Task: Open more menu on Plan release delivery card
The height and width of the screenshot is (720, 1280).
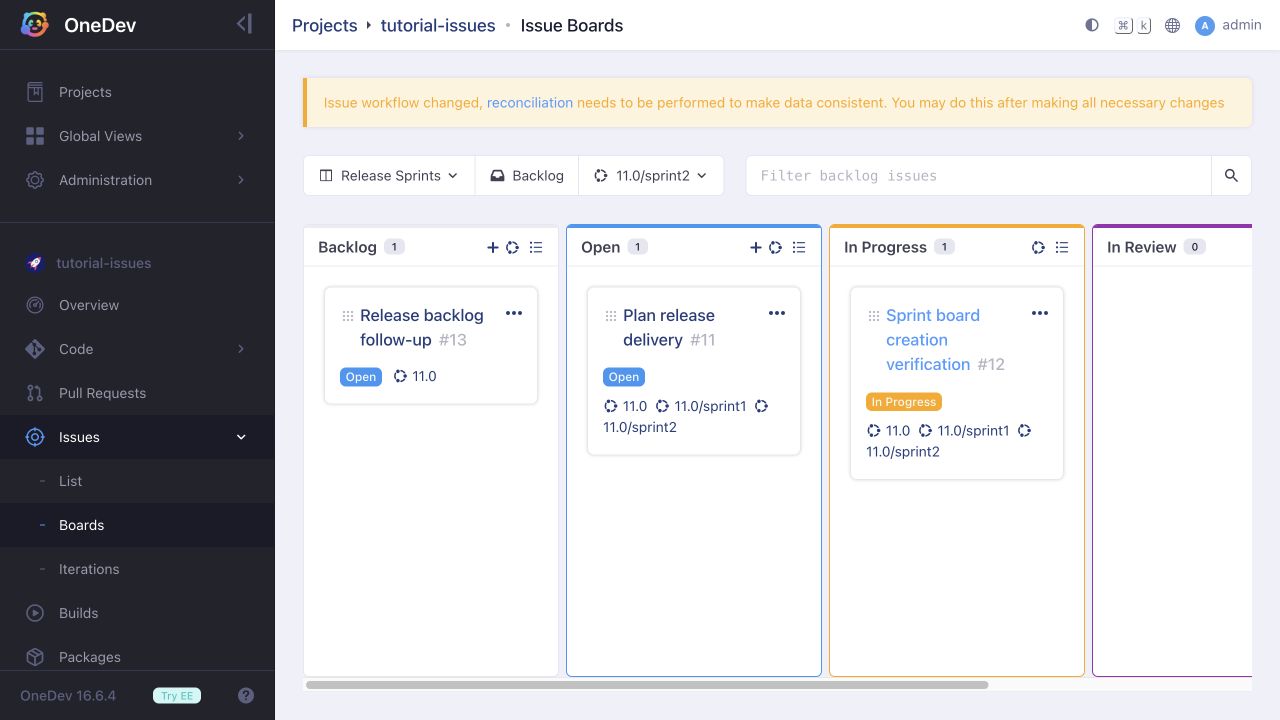Action: 777,313
